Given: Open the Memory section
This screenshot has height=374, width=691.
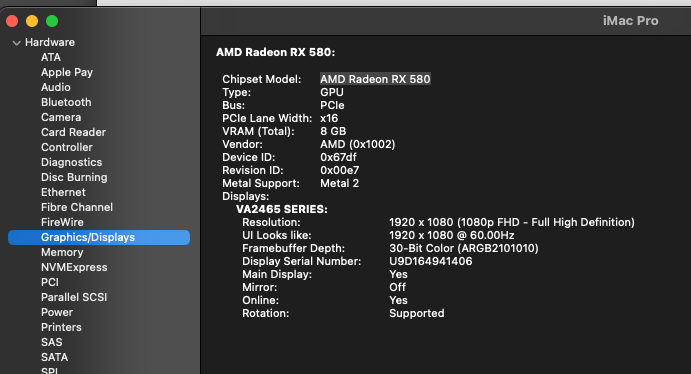Looking at the screenshot, I should coord(62,252).
